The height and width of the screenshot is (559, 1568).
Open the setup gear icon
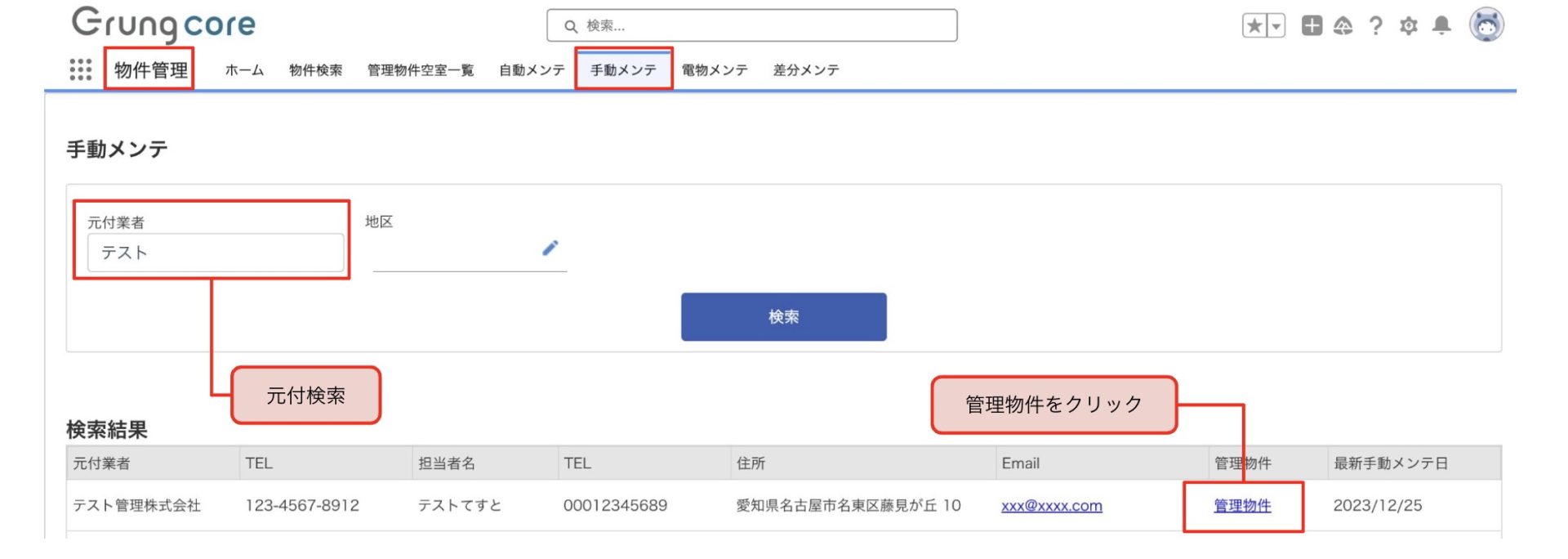[x=1409, y=26]
